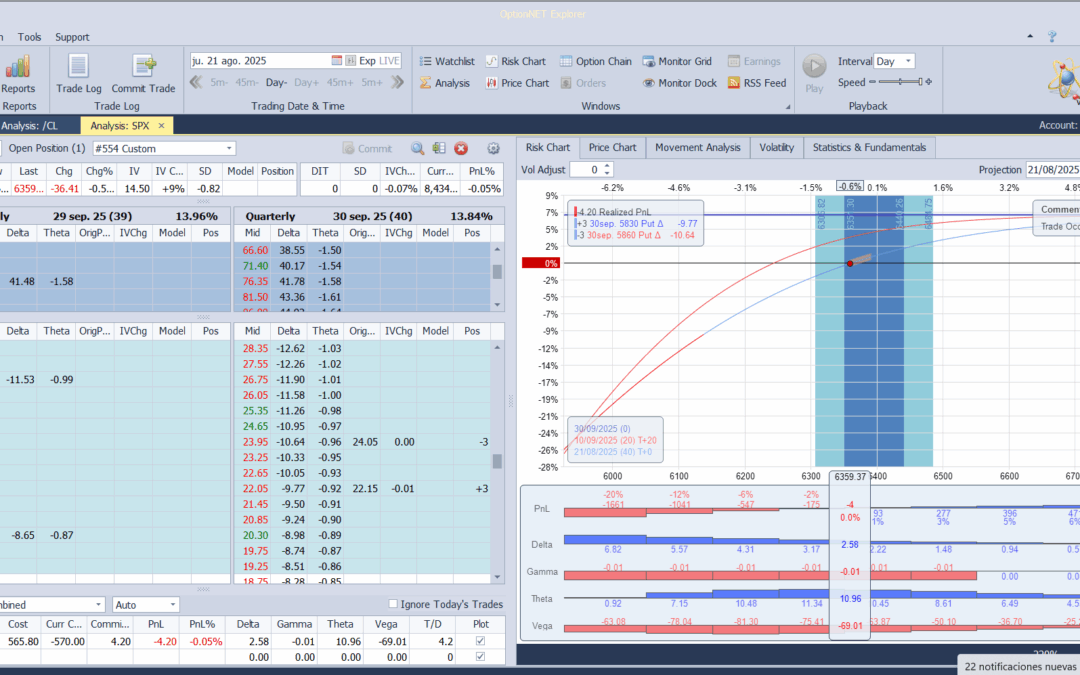Increase Vol Adjust with up stepper
This screenshot has height=675, width=1080.
[607, 166]
